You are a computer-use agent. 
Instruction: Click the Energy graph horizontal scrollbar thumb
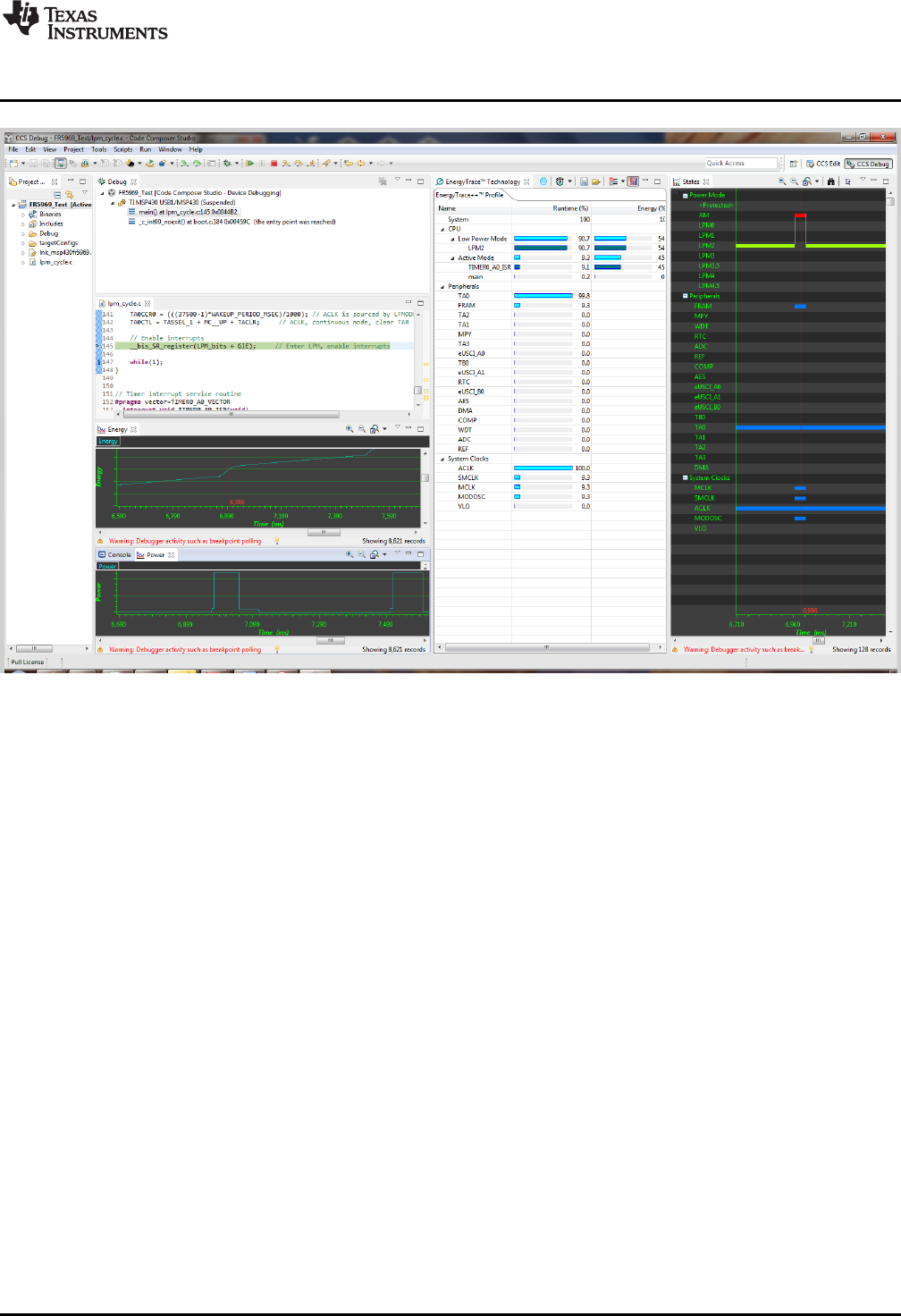pos(324,532)
